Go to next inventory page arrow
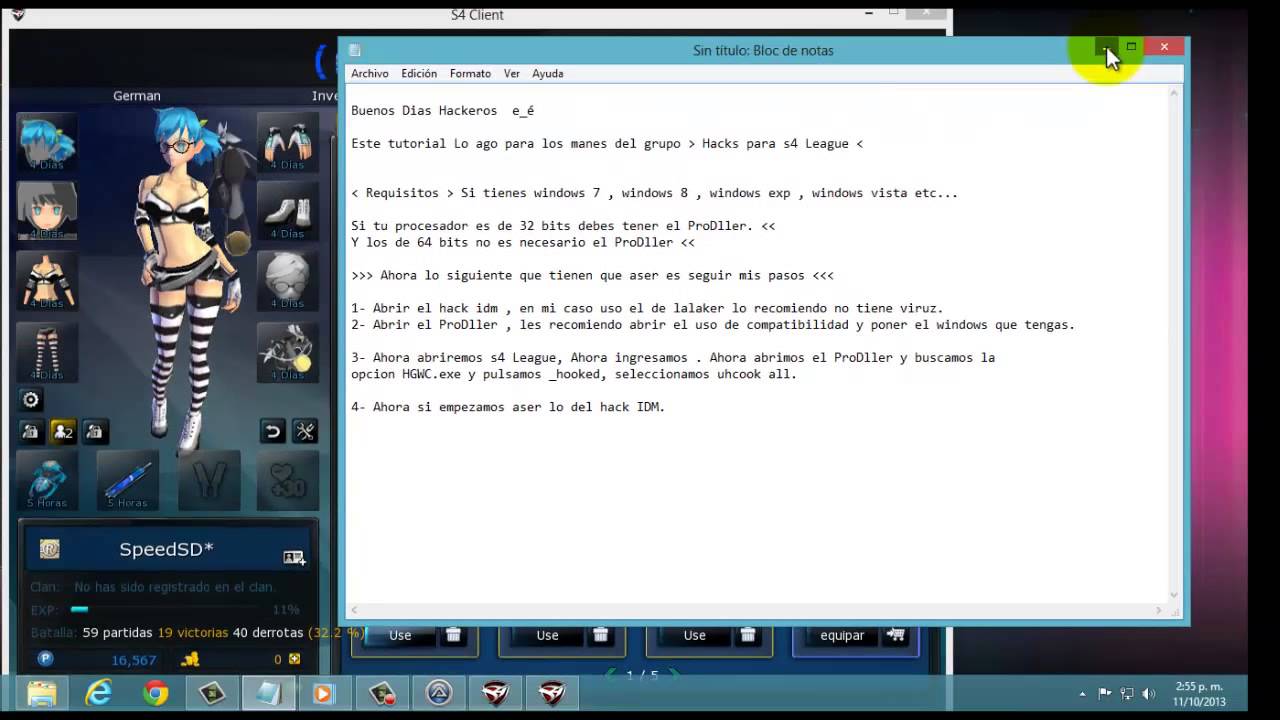The width and height of the screenshot is (1280, 720). pyautogui.click(x=675, y=674)
